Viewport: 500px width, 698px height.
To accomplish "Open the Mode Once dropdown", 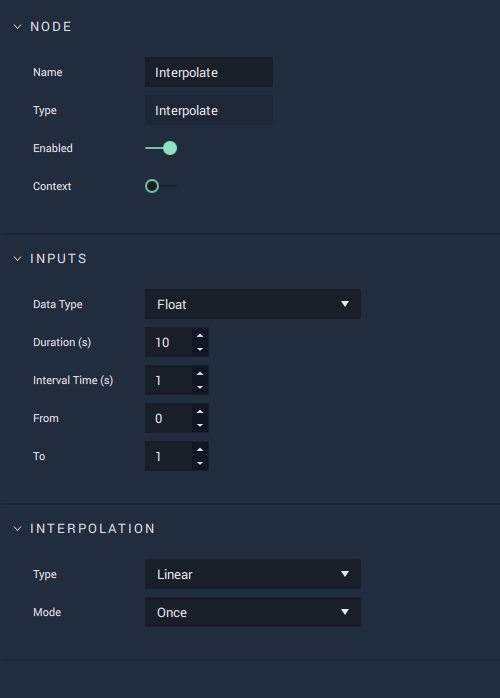I will click(x=253, y=612).
